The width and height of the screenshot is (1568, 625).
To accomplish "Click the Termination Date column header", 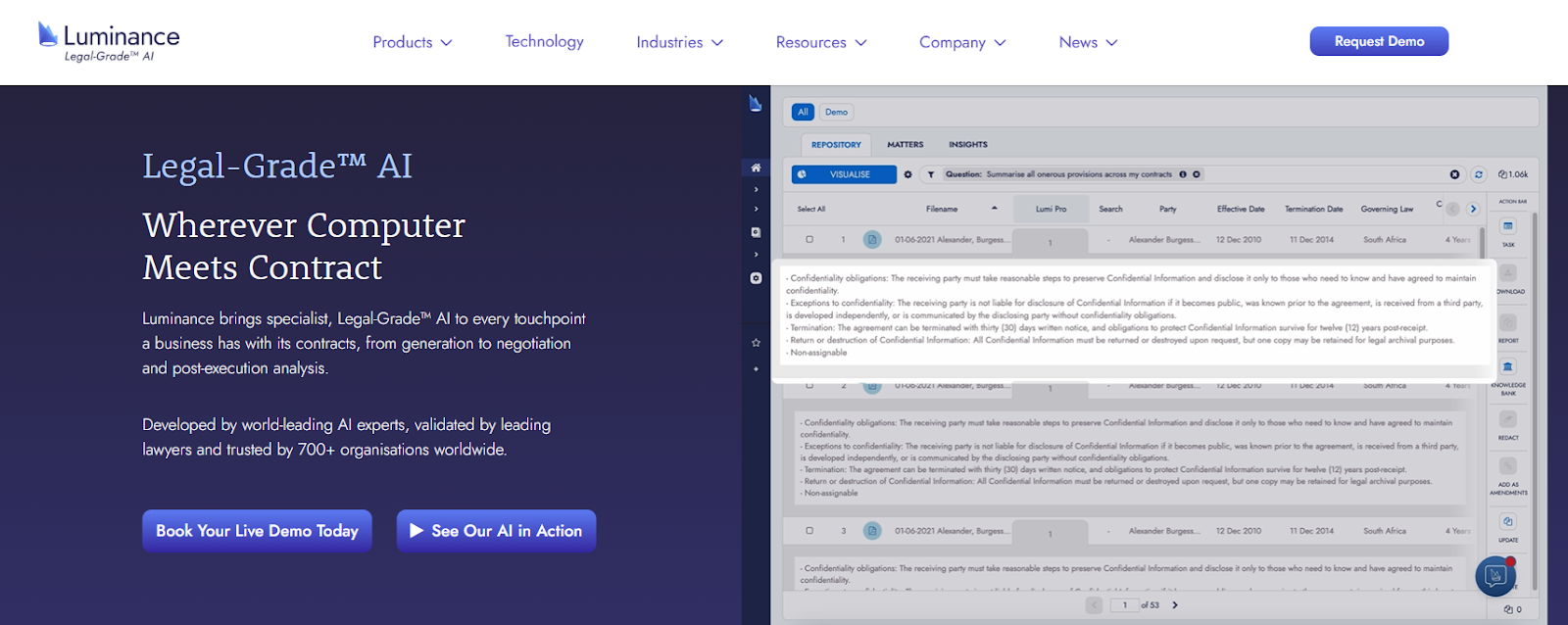I will coord(1313,209).
